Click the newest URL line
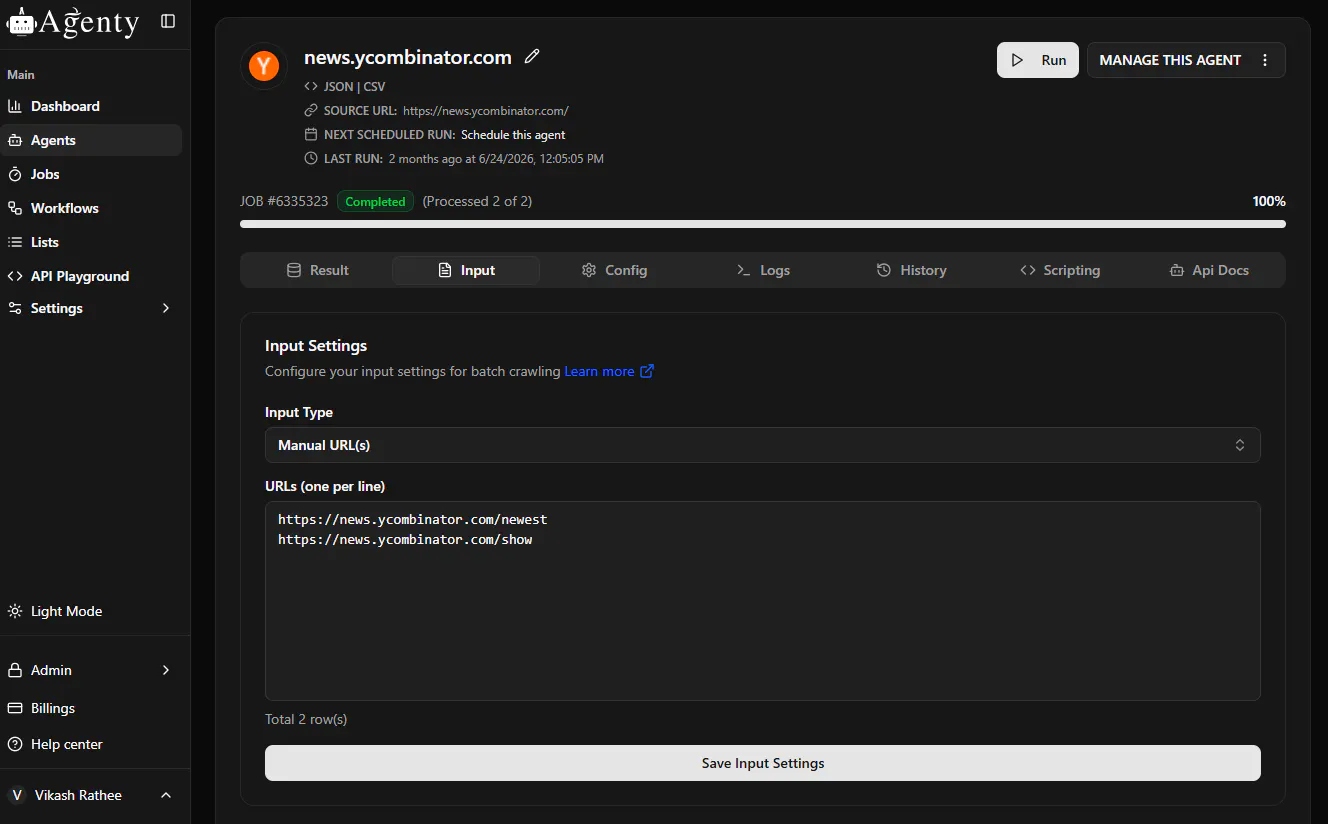 click(x=413, y=520)
